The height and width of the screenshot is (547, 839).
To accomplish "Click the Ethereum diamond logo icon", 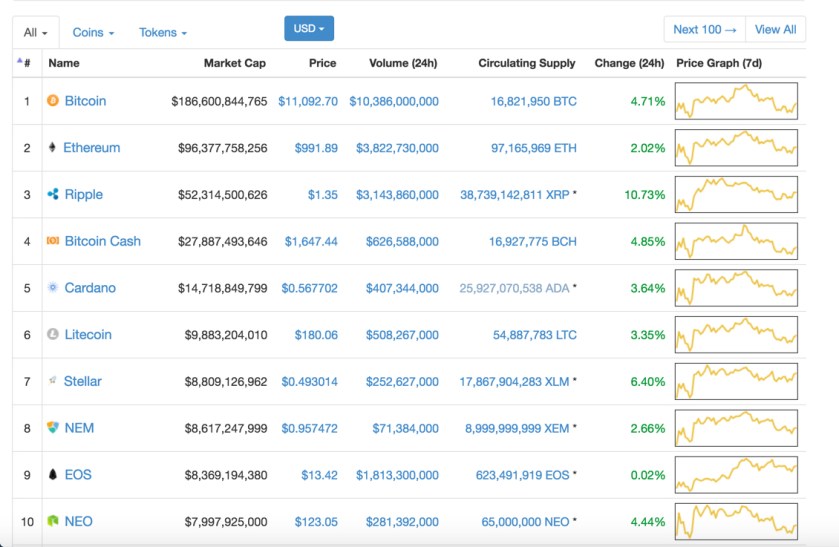I will click(52, 147).
